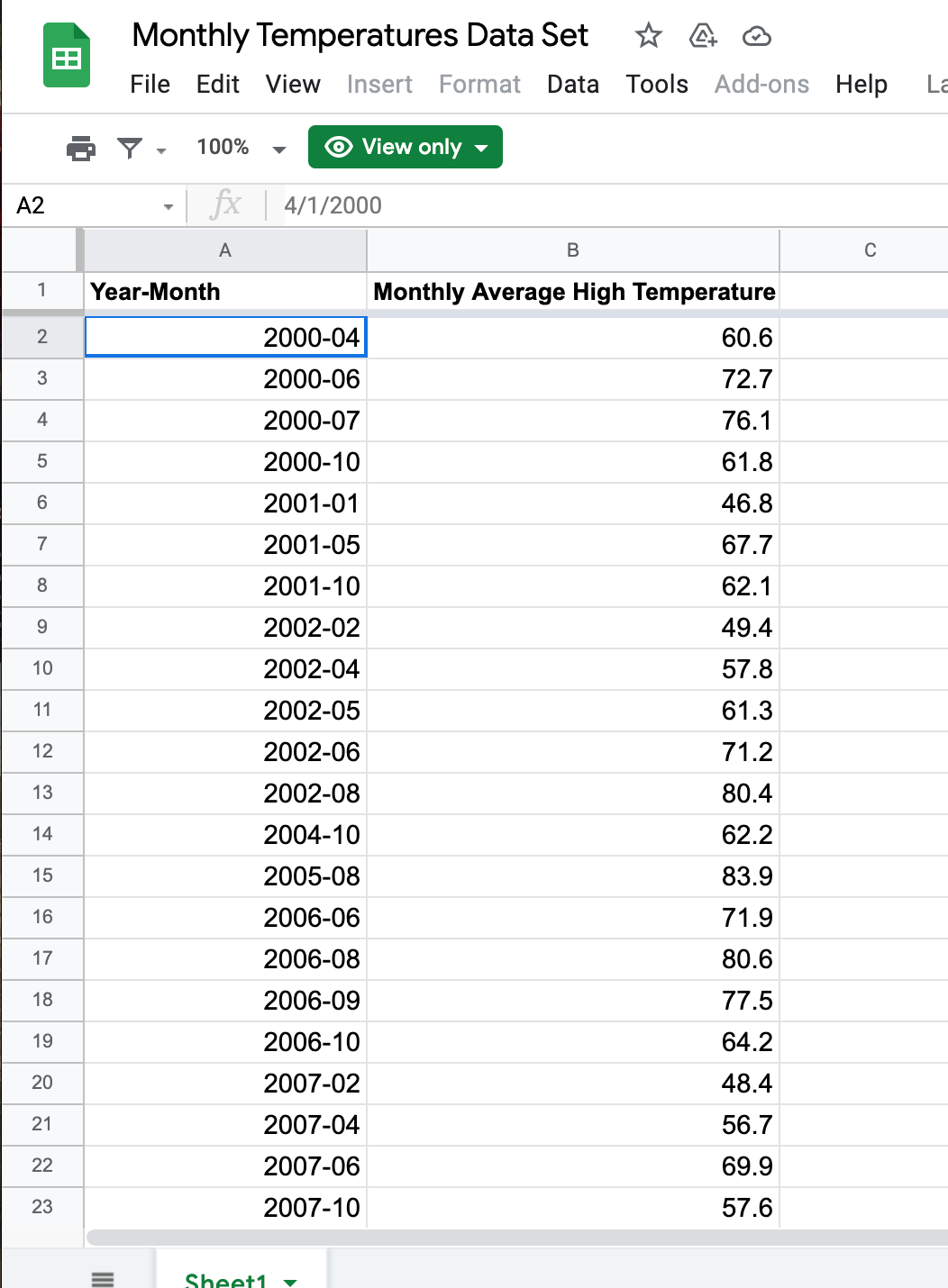Image resolution: width=948 pixels, height=1288 pixels.
Task: Click the Monthly Average High Temperature header cell
Action: click(573, 291)
